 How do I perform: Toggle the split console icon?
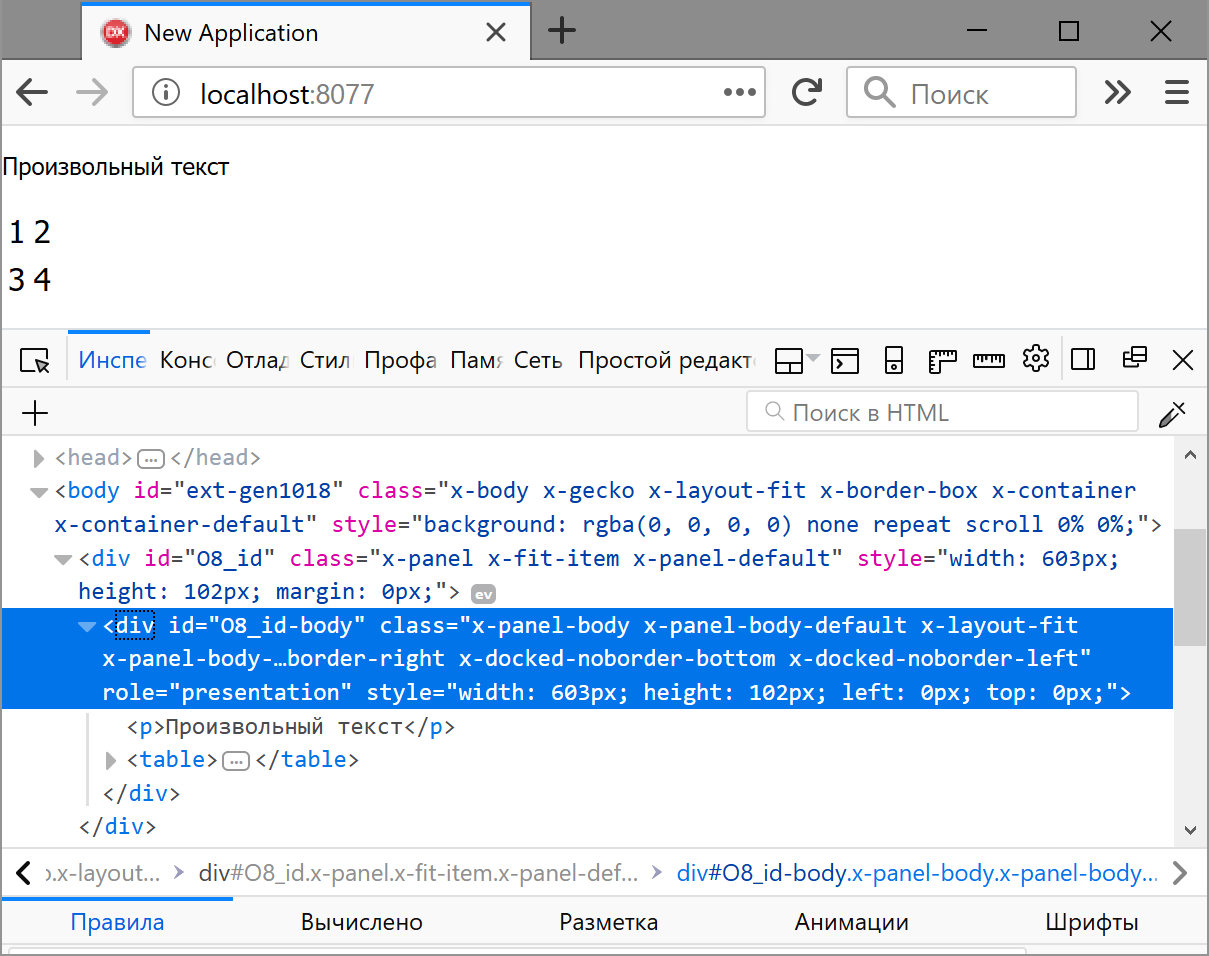(846, 360)
